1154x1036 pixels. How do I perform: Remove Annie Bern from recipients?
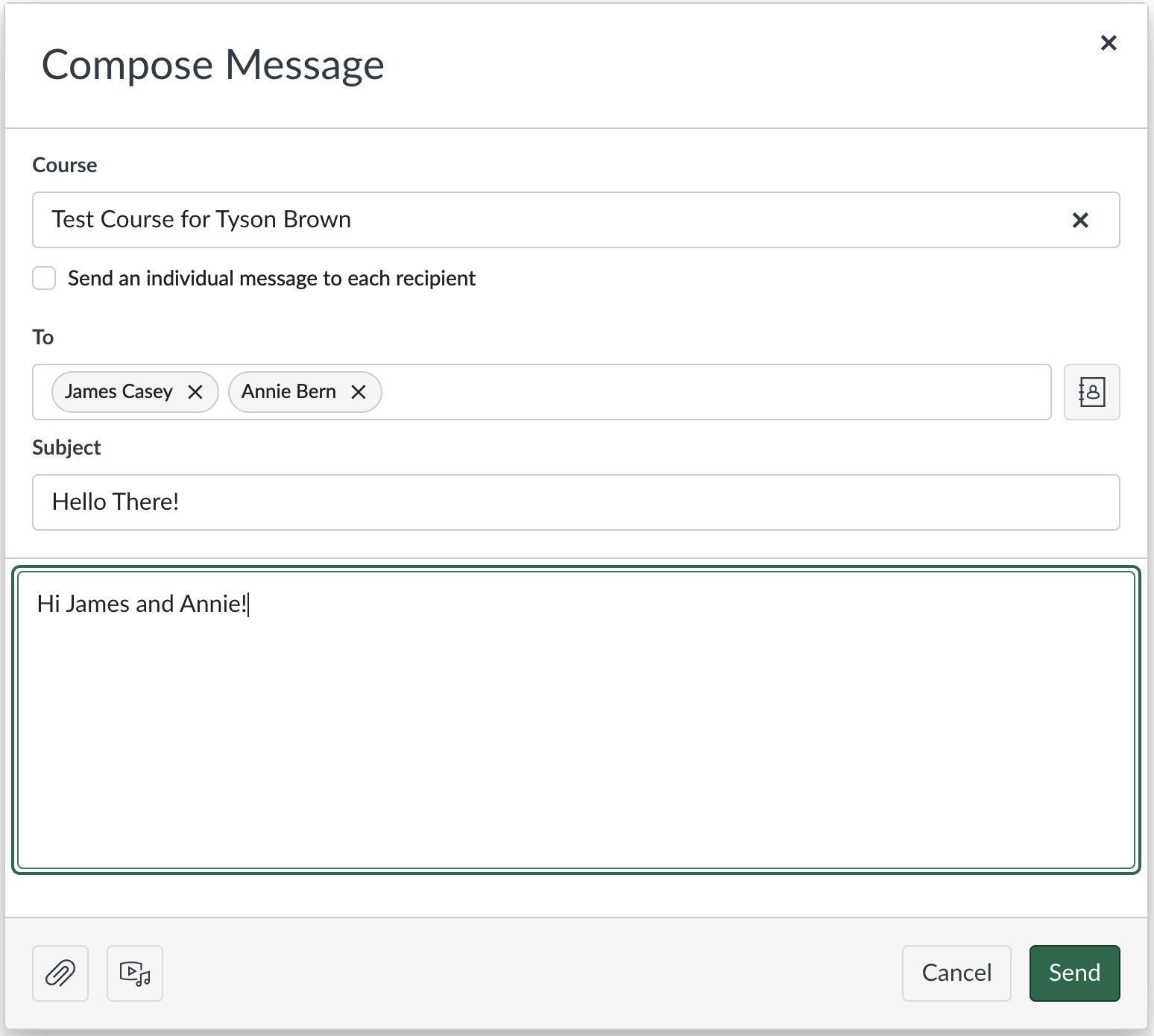359,392
